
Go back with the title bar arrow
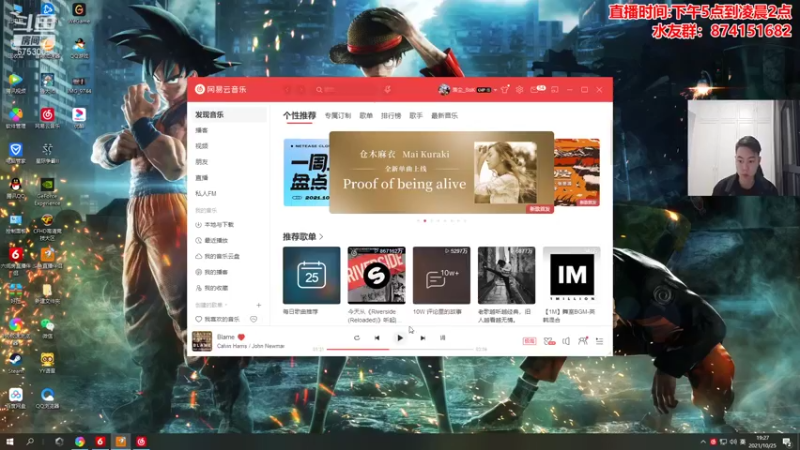click(287, 90)
